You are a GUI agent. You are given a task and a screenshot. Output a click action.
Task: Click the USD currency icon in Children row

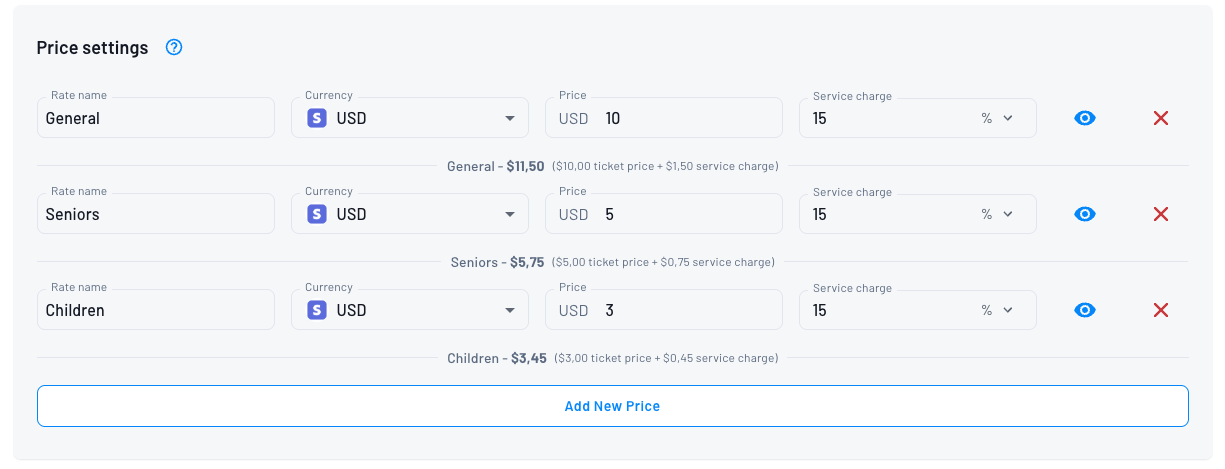click(317, 310)
